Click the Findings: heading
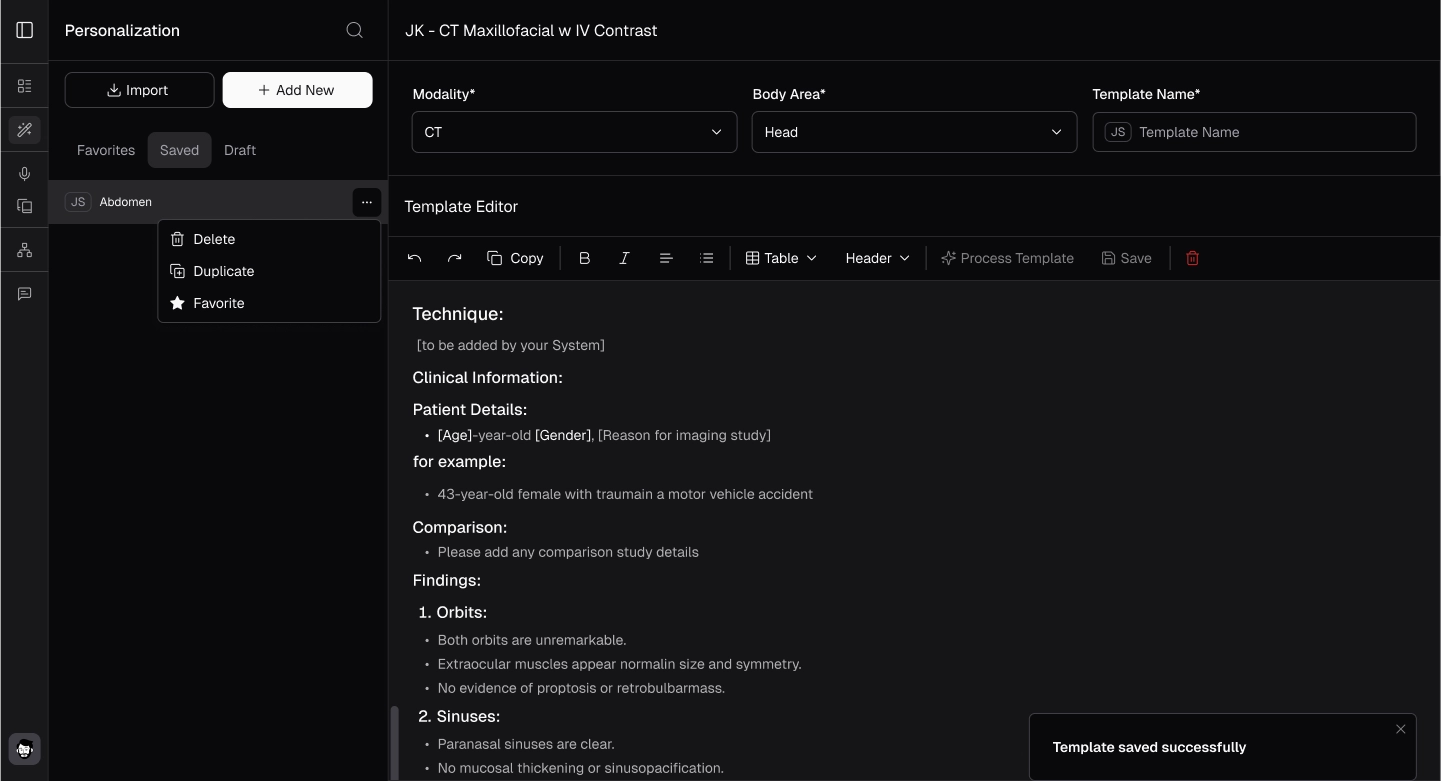1441x781 pixels. (x=447, y=580)
